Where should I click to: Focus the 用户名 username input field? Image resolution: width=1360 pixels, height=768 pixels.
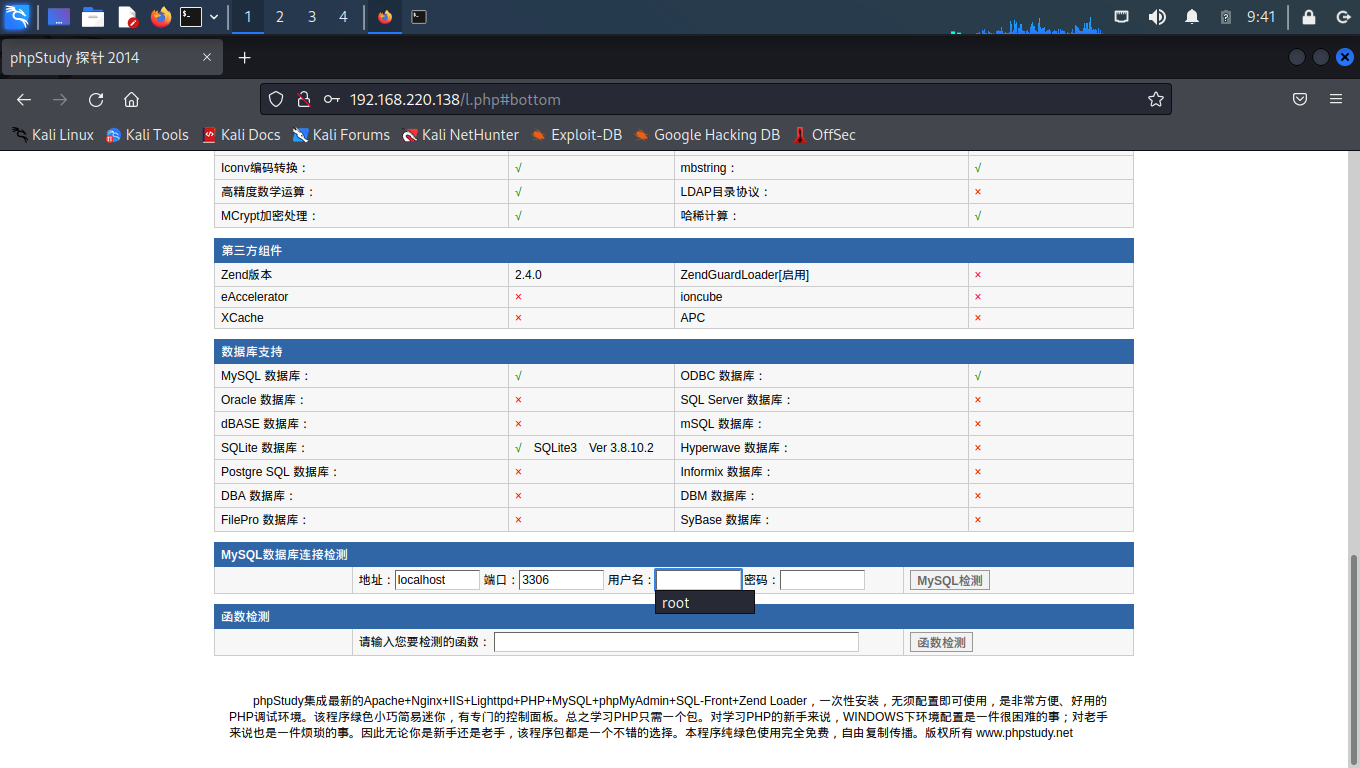(x=698, y=580)
